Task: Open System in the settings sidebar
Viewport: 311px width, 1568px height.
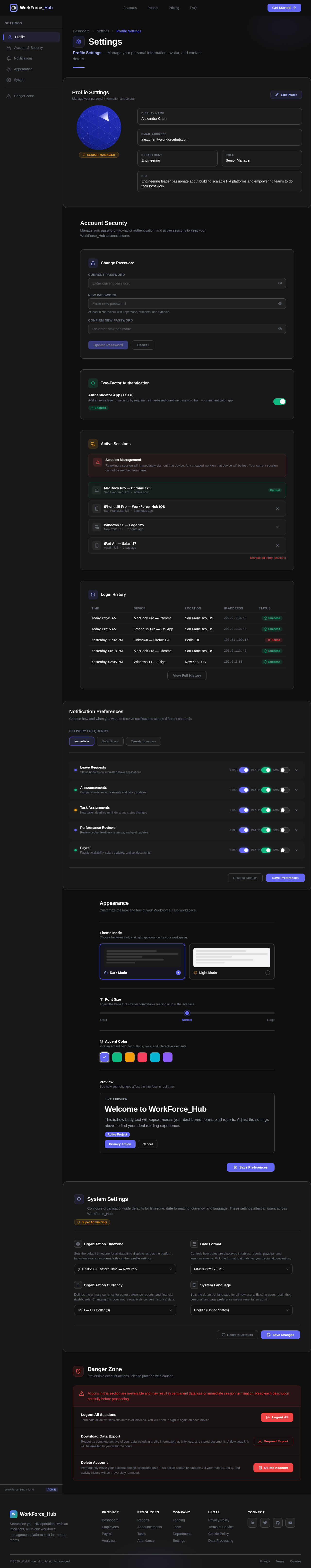Action: point(31,80)
